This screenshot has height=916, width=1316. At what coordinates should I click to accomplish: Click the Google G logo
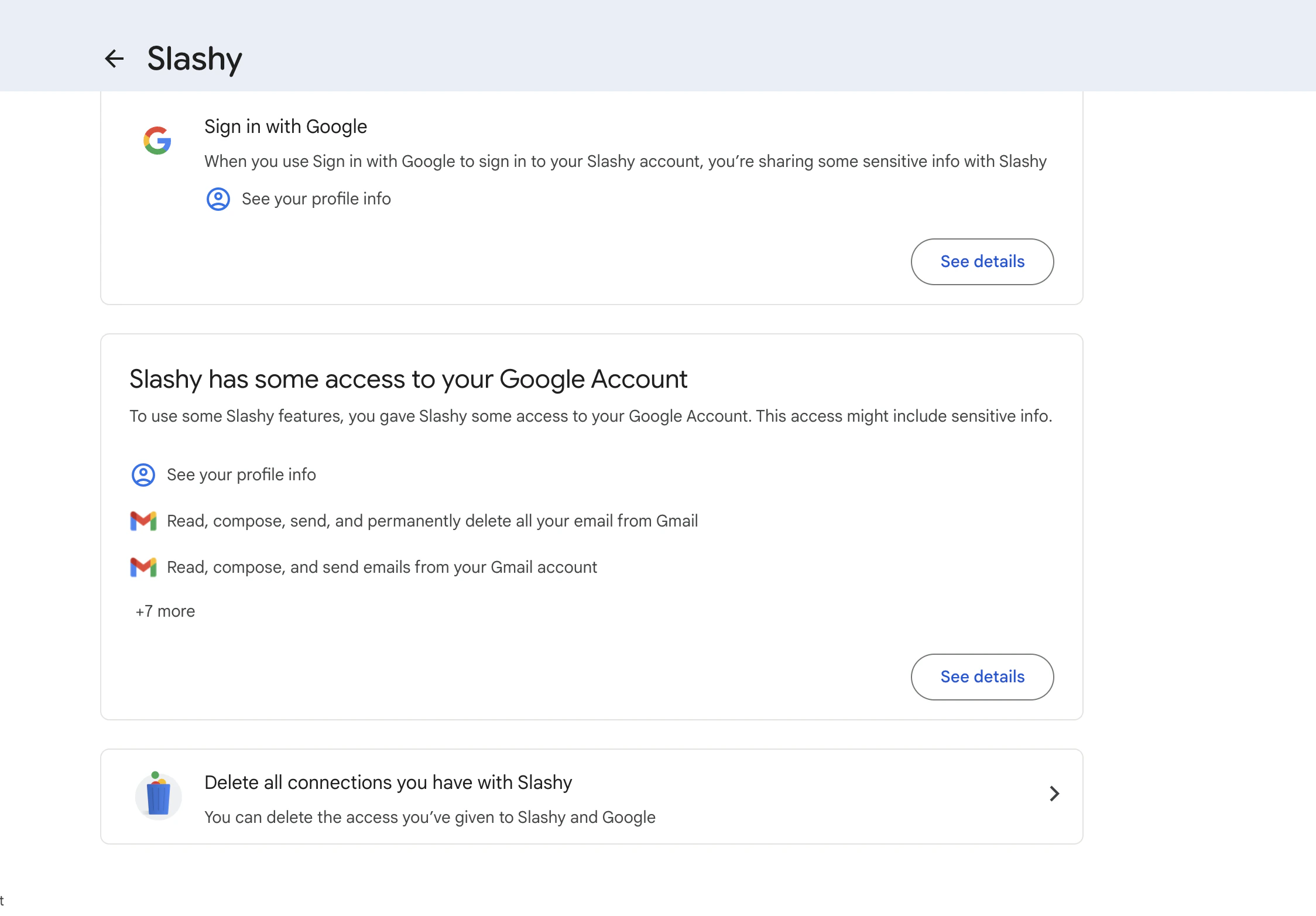157,141
